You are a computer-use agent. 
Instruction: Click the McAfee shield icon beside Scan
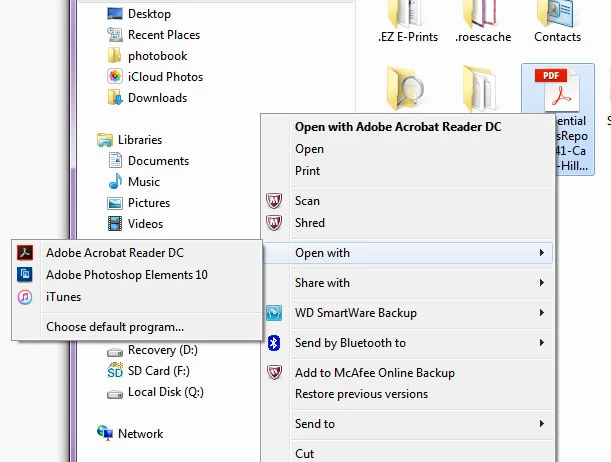[274, 201]
